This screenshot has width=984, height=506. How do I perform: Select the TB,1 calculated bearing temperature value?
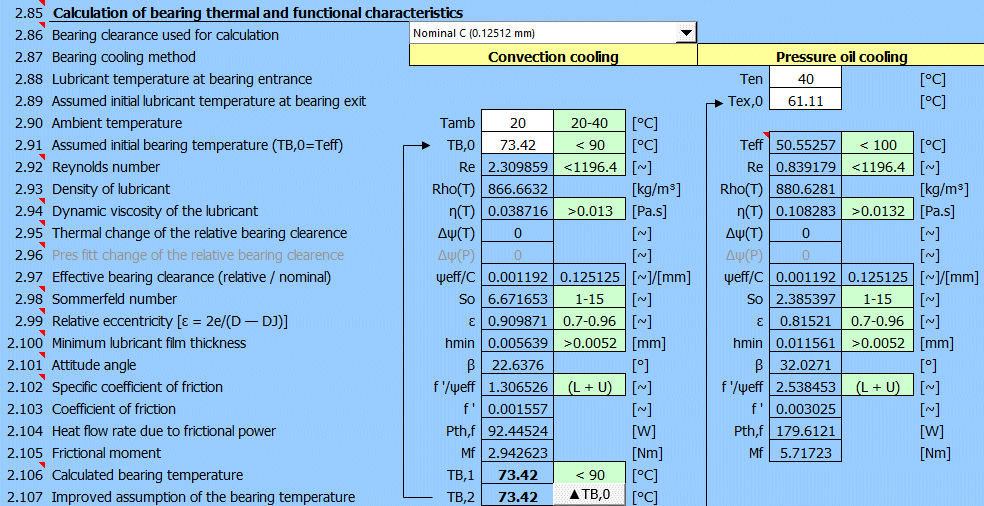coord(517,475)
